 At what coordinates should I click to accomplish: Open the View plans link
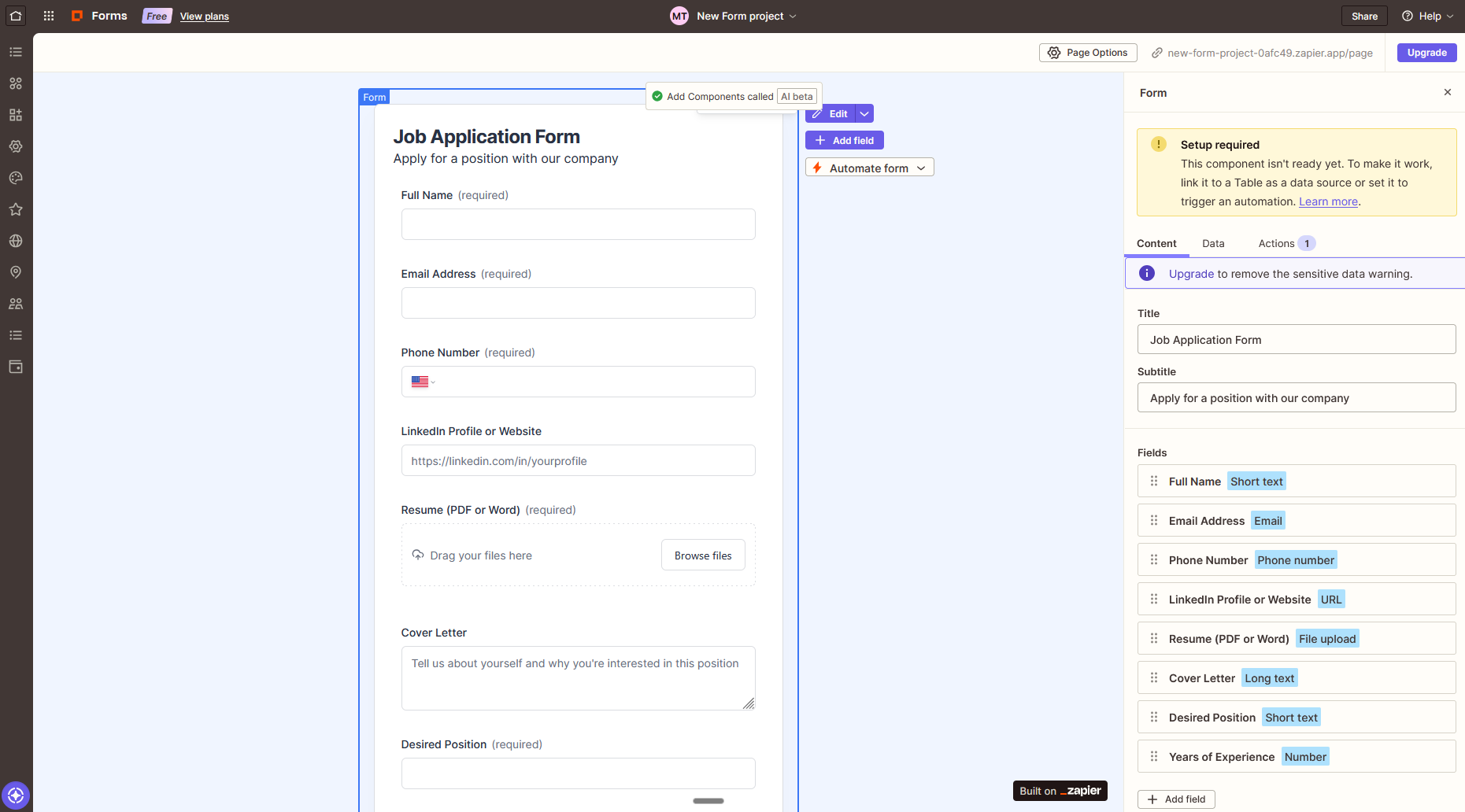tap(204, 16)
